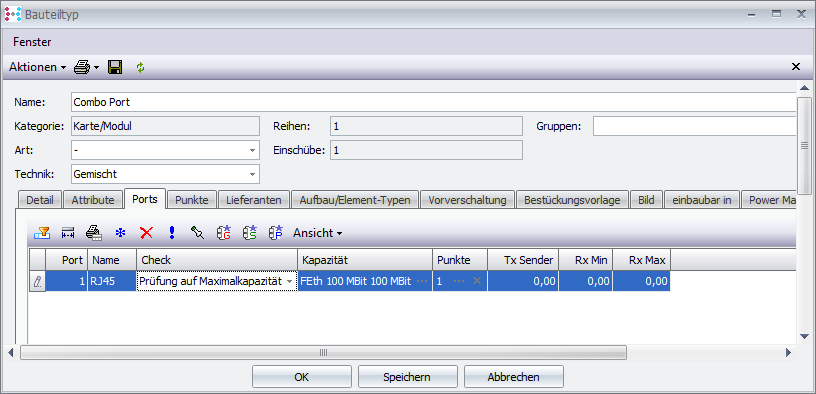Close the inner panel with black X
This screenshot has width=816, height=394.
tap(796, 67)
